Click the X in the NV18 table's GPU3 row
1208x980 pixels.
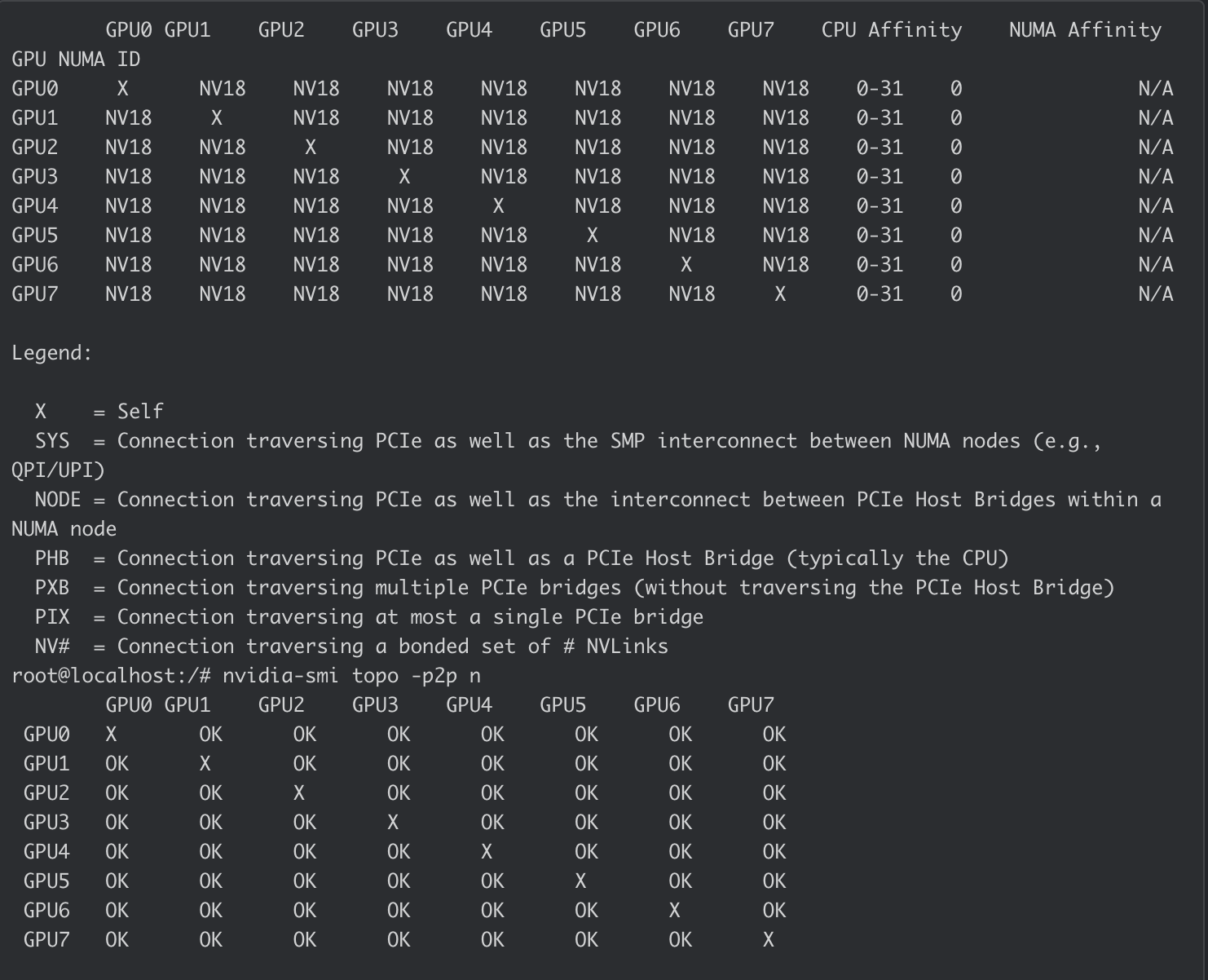(404, 177)
